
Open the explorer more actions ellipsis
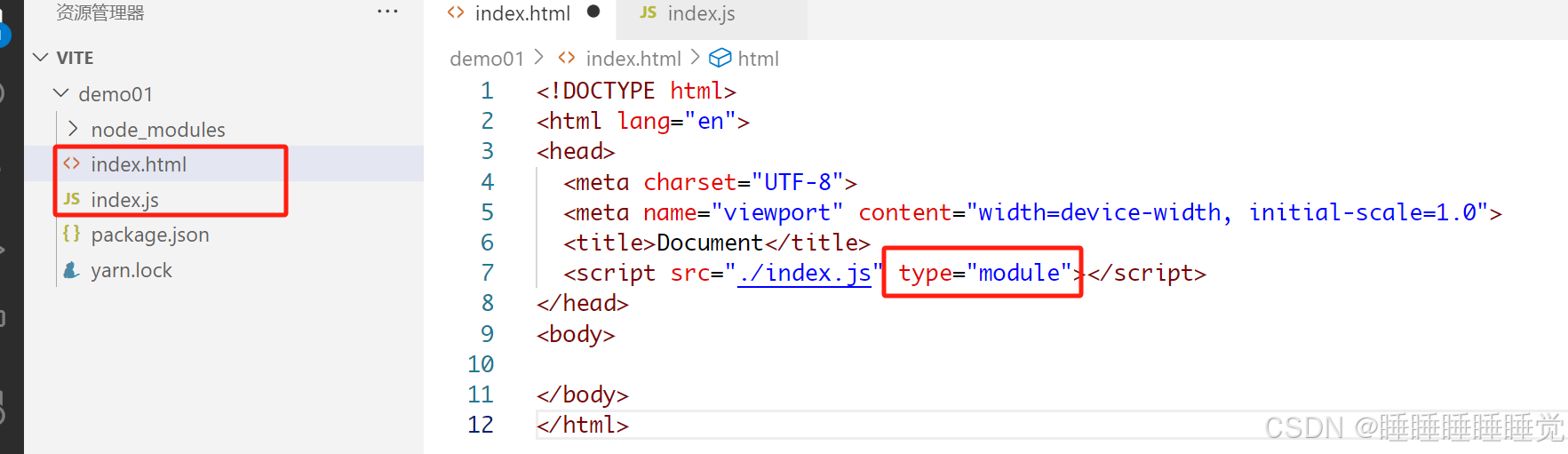click(387, 12)
